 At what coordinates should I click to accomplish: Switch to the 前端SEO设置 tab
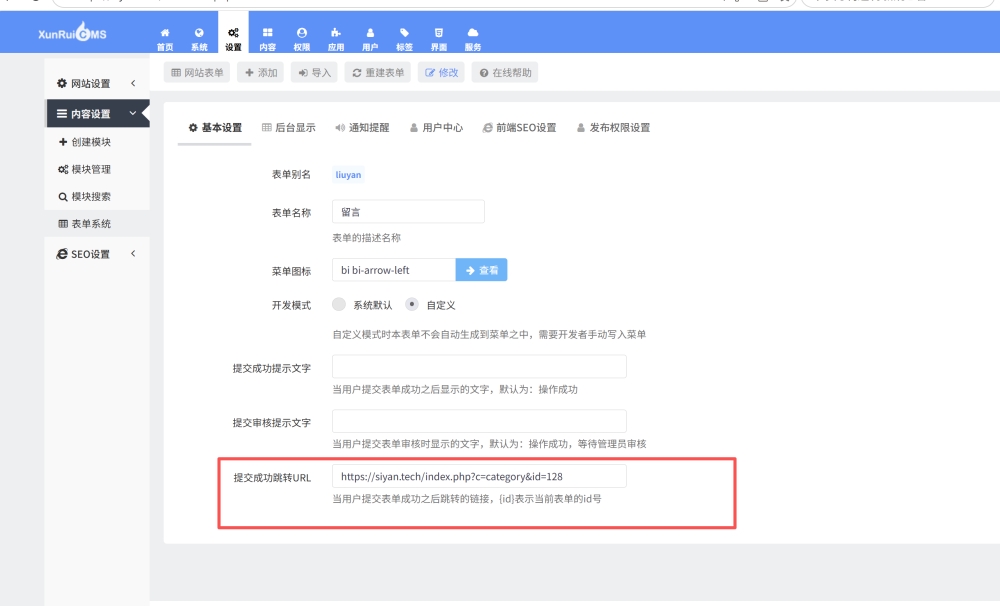point(519,128)
